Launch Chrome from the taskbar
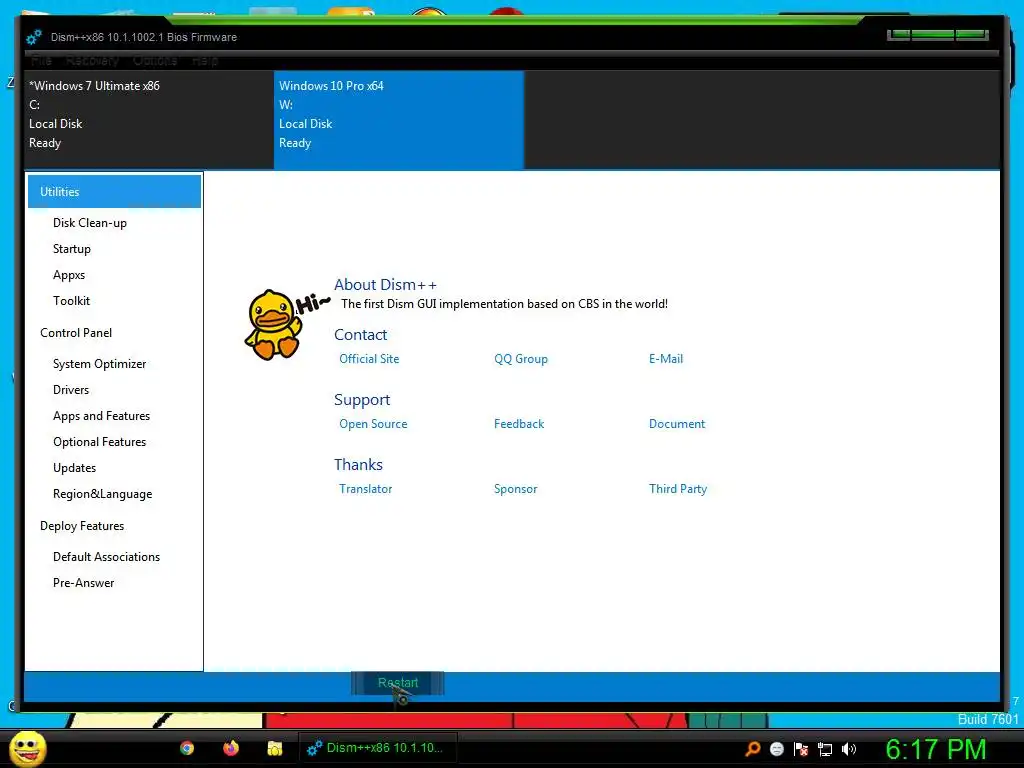This screenshot has height=768, width=1024. click(187, 748)
